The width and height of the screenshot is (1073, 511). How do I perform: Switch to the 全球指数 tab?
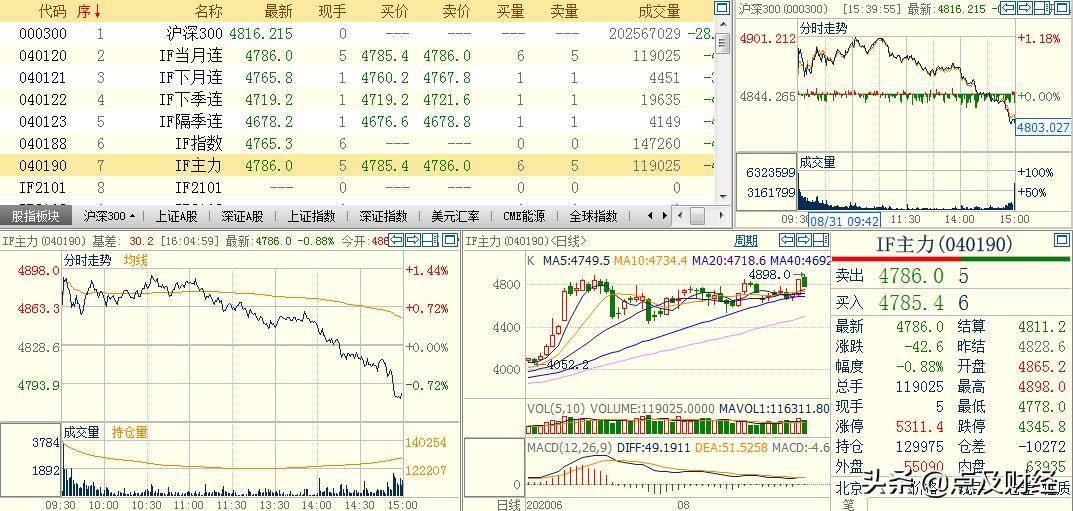point(593,216)
